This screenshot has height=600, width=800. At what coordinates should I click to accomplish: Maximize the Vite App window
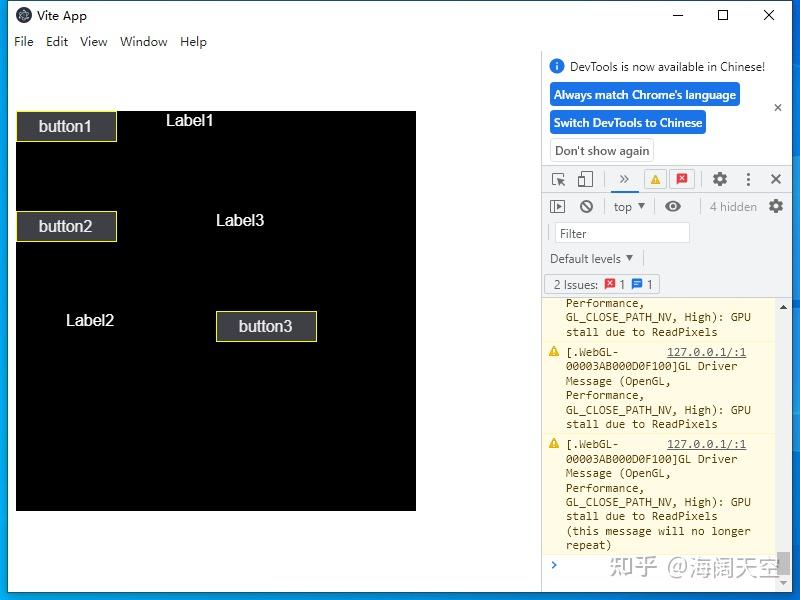tap(723, 15)
